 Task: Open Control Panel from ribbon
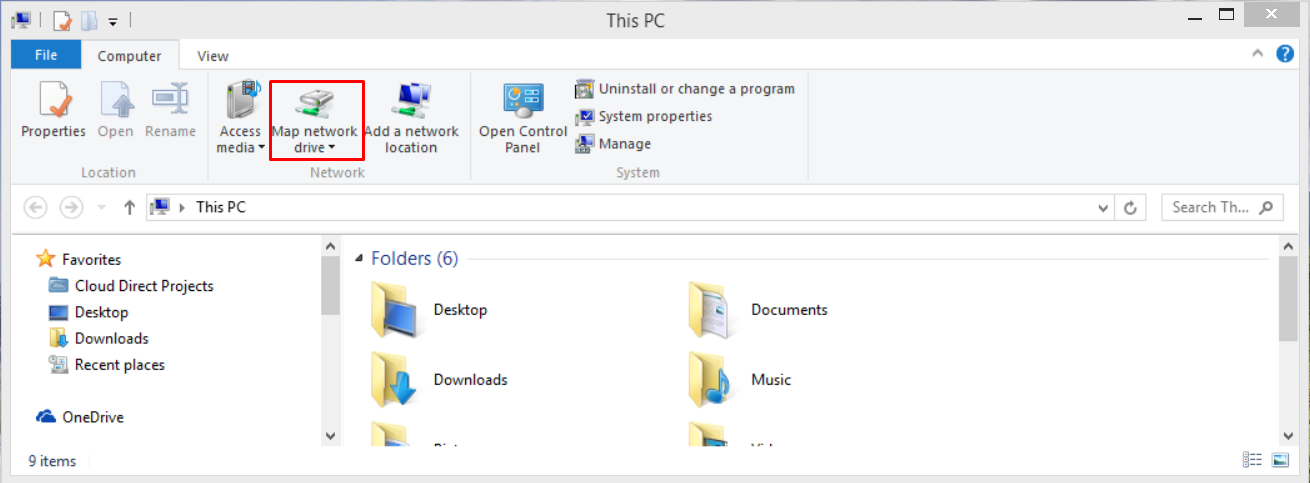pos(523,117)
